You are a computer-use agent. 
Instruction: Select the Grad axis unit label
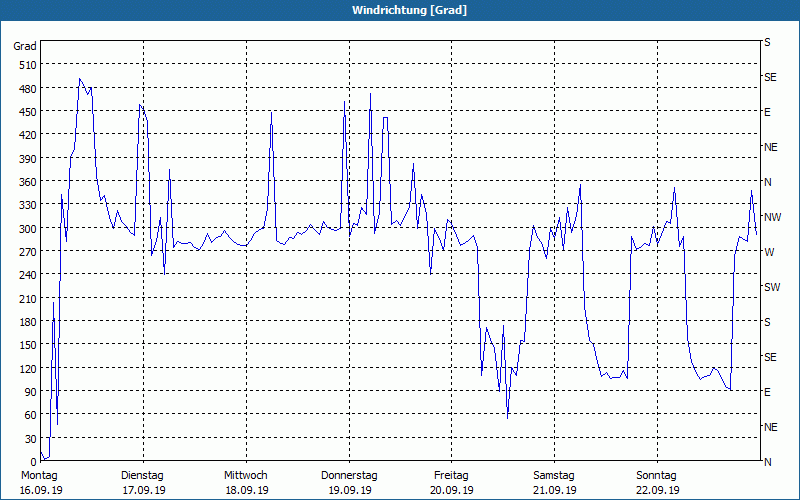pos(25,46)
